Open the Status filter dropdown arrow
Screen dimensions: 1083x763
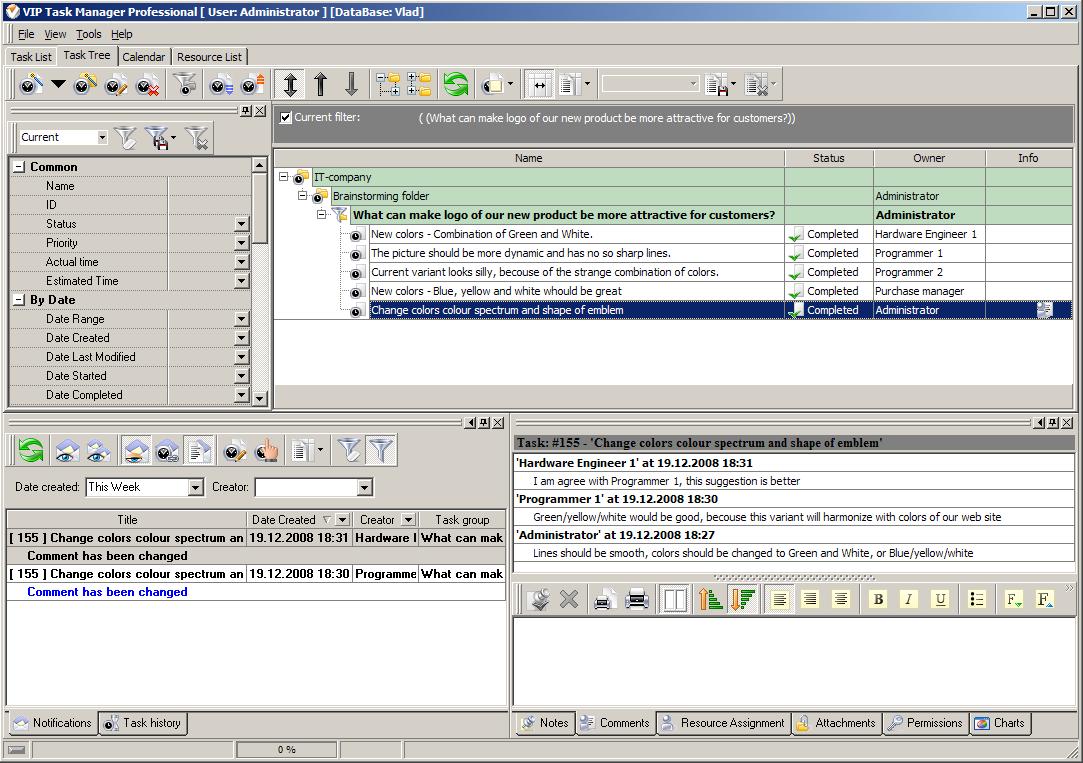pyautogui.click(x=241, y=224)
